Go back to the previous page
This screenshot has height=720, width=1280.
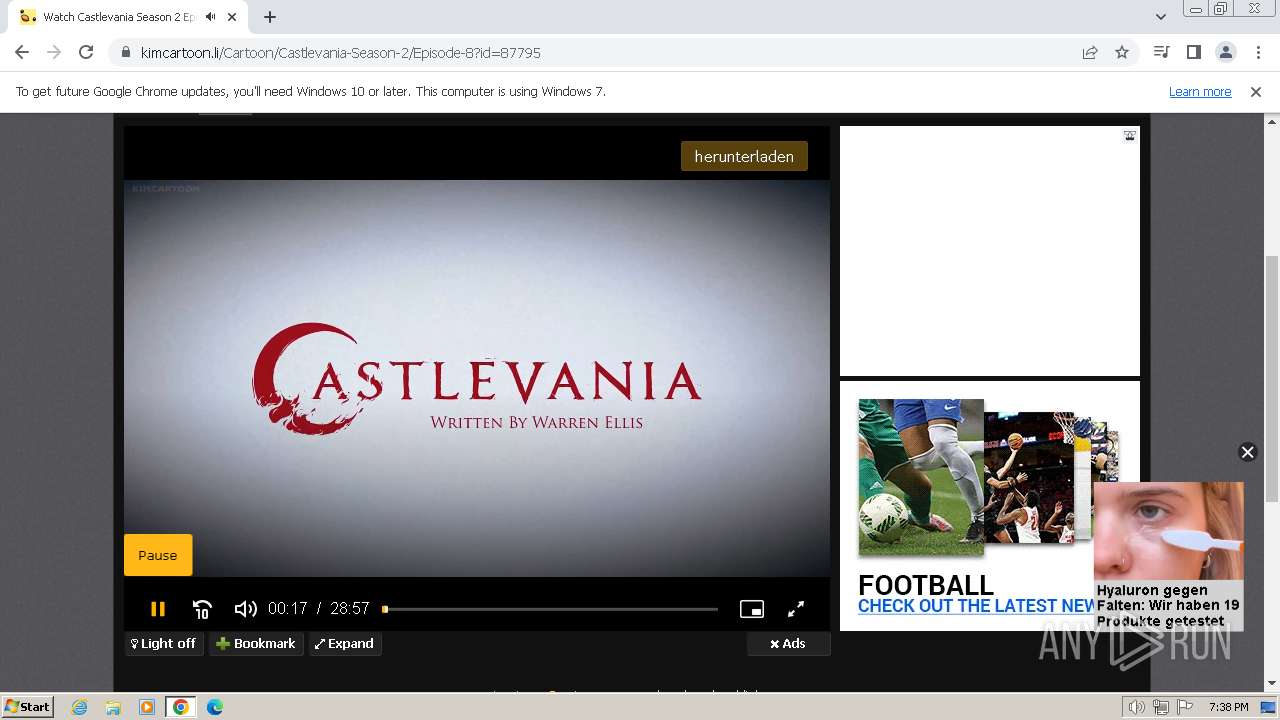pyautogui.click(x=22, y=53)
